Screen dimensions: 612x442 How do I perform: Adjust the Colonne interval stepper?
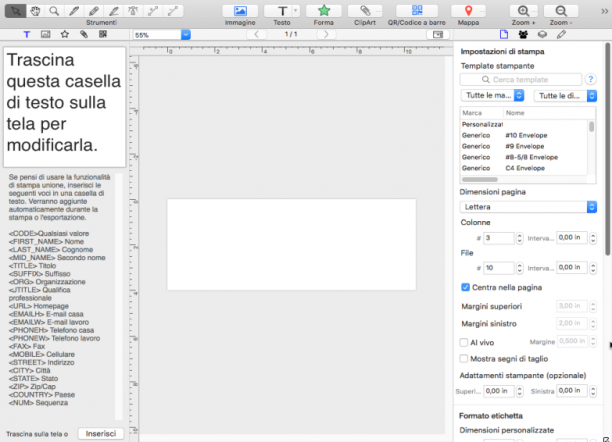click(593, 238)
